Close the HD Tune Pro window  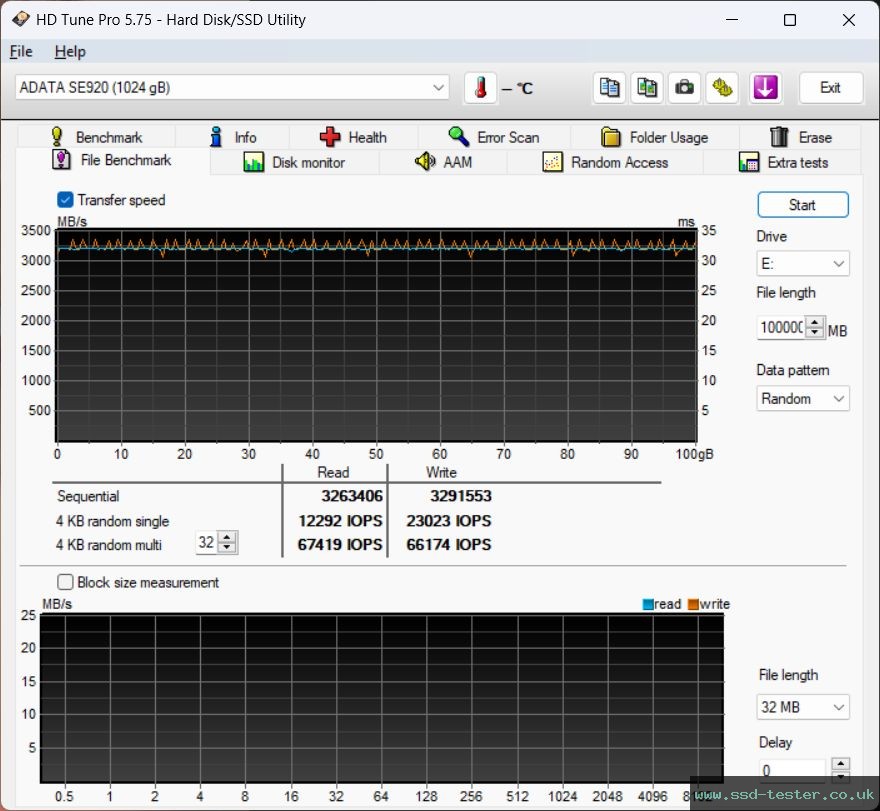tap(849, 20)
